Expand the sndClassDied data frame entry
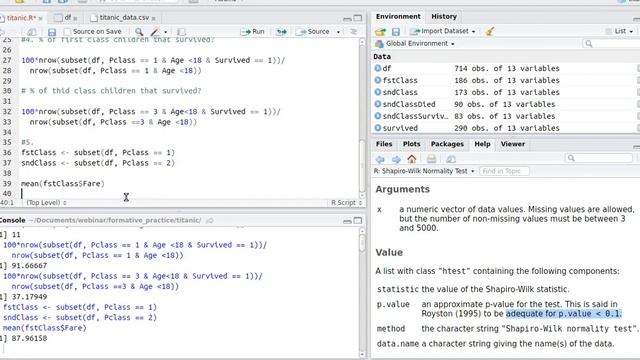Viewport: 640px width, 360px height. (x=378, y=104)
